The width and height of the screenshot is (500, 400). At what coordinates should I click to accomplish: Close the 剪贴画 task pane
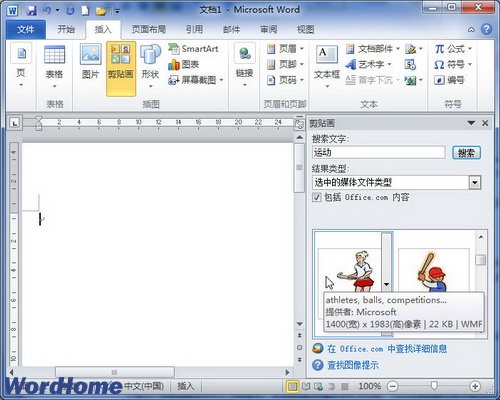coord(485,123)
